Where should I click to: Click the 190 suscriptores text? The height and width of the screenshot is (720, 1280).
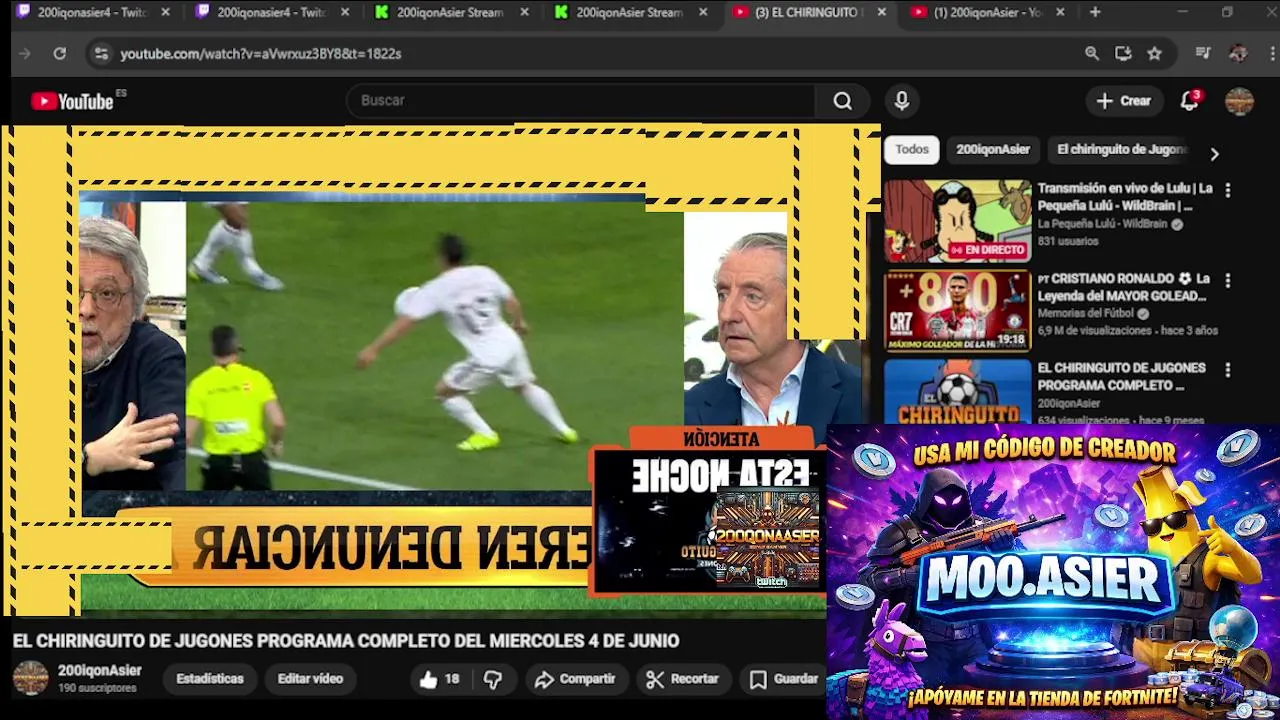tap(97, 689)
